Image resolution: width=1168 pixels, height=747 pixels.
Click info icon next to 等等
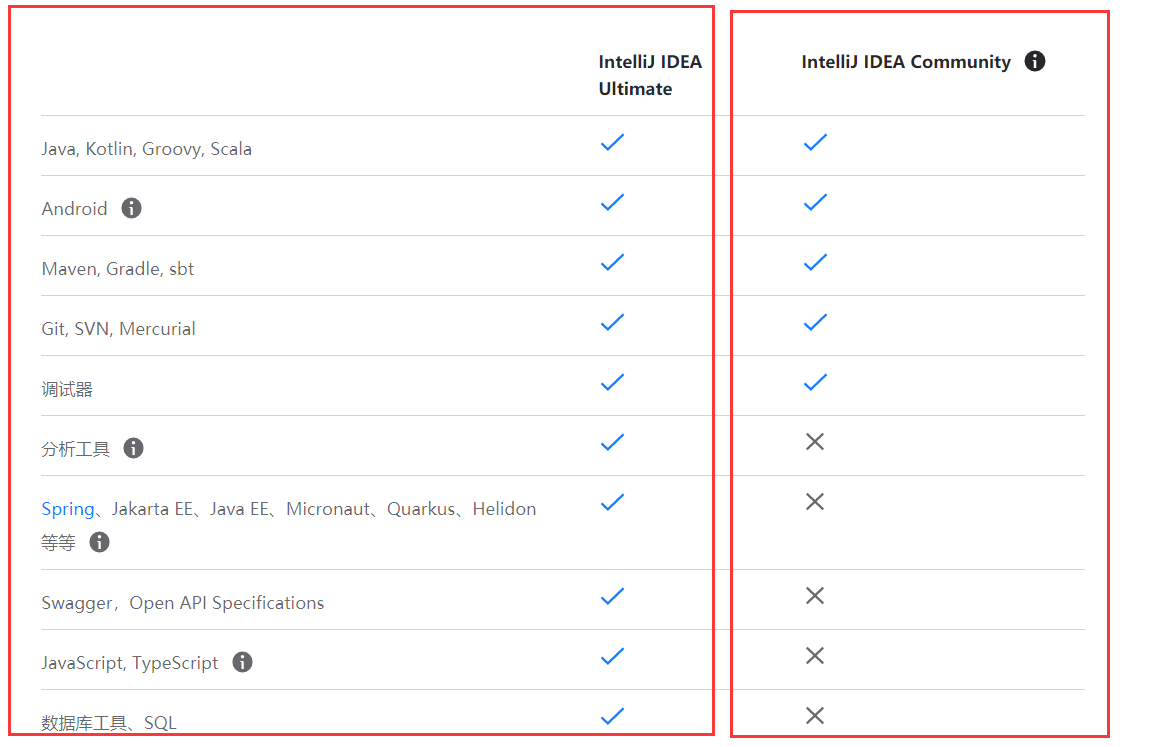(99, 541)
